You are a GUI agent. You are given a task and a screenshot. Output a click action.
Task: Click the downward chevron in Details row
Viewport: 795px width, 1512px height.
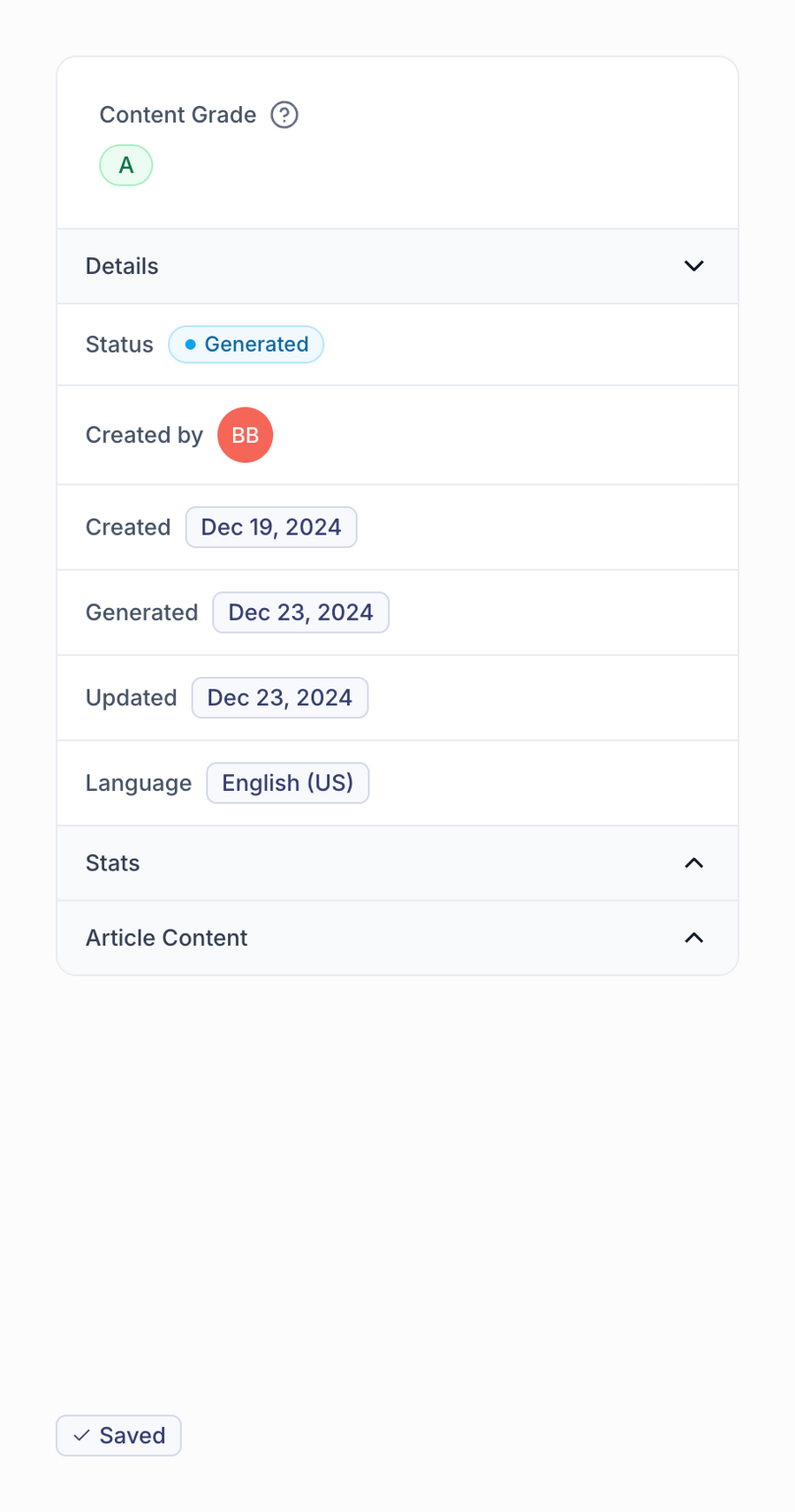tap(694, 266)
